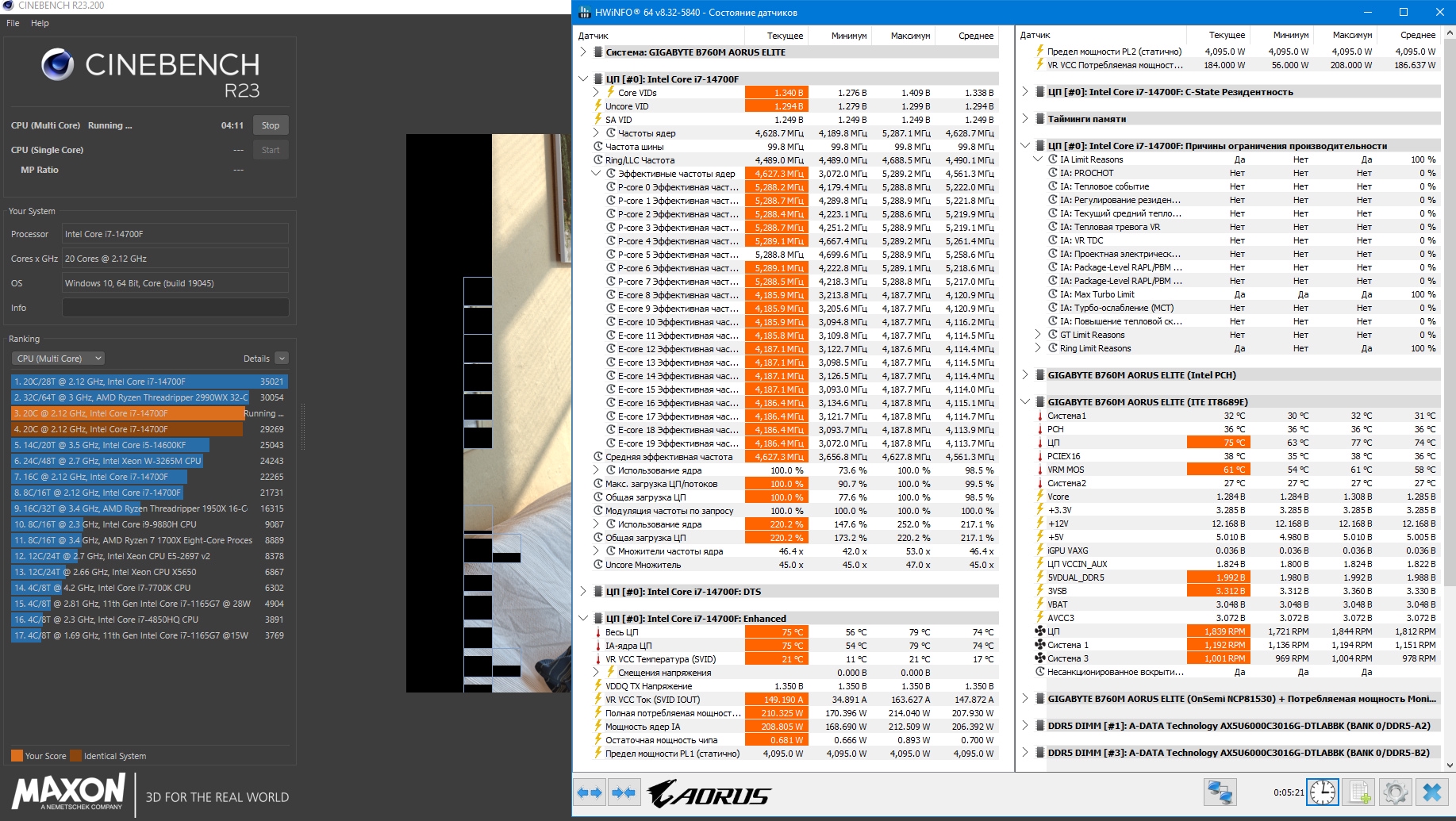
Task: Open the File menu in Cinebench
Action: (x=13, y=23)
